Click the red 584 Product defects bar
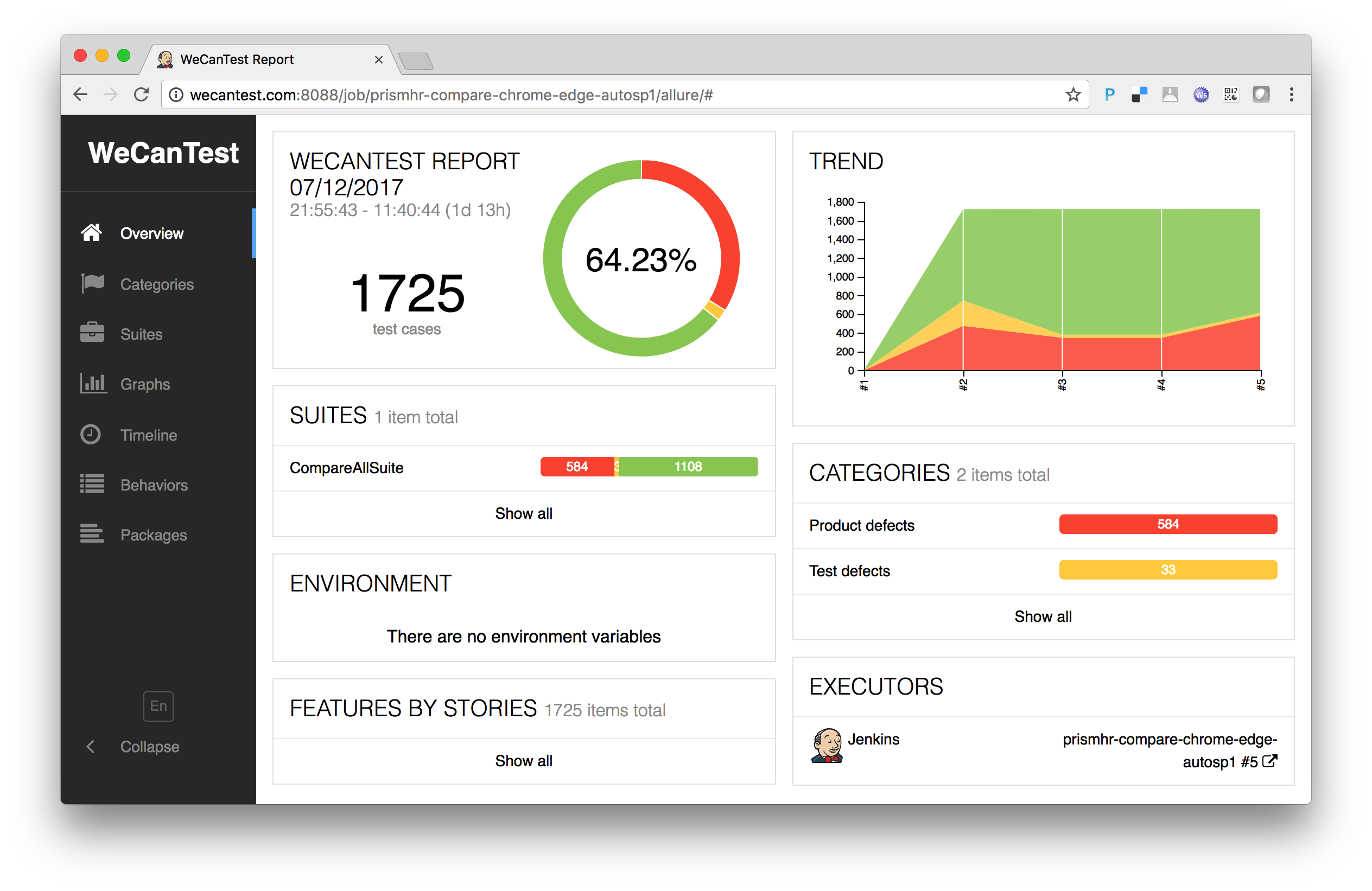Screen dimensions: 1372x891 pos(1168,525)
